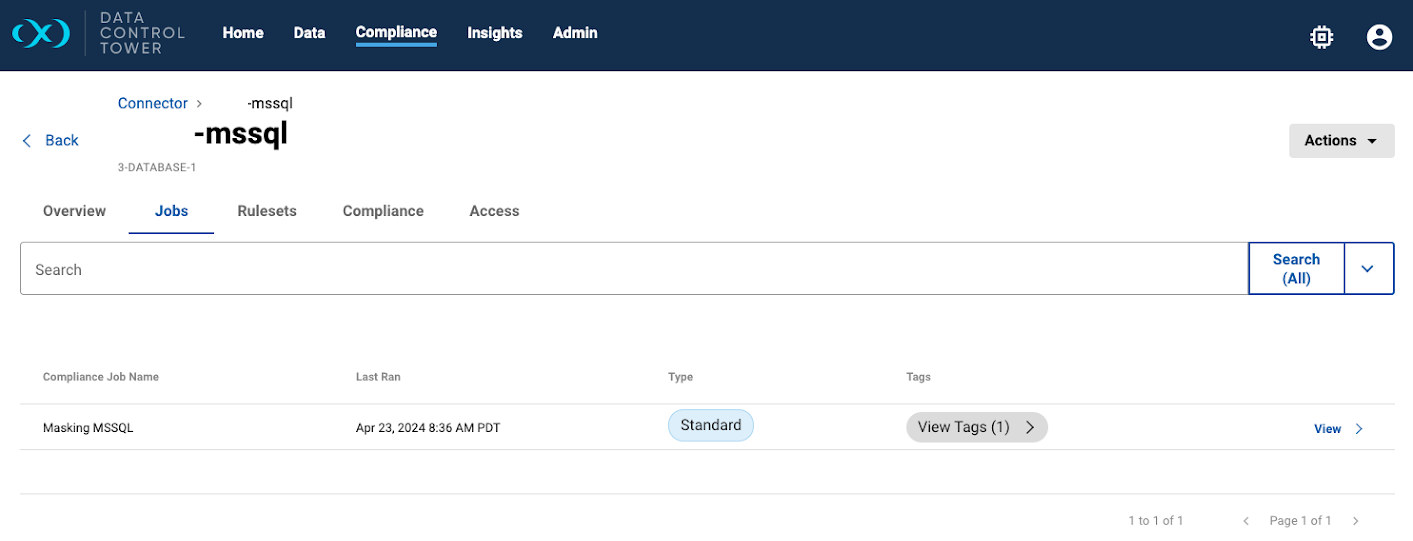Go to next page using right chevron

tap(1356, 521)
